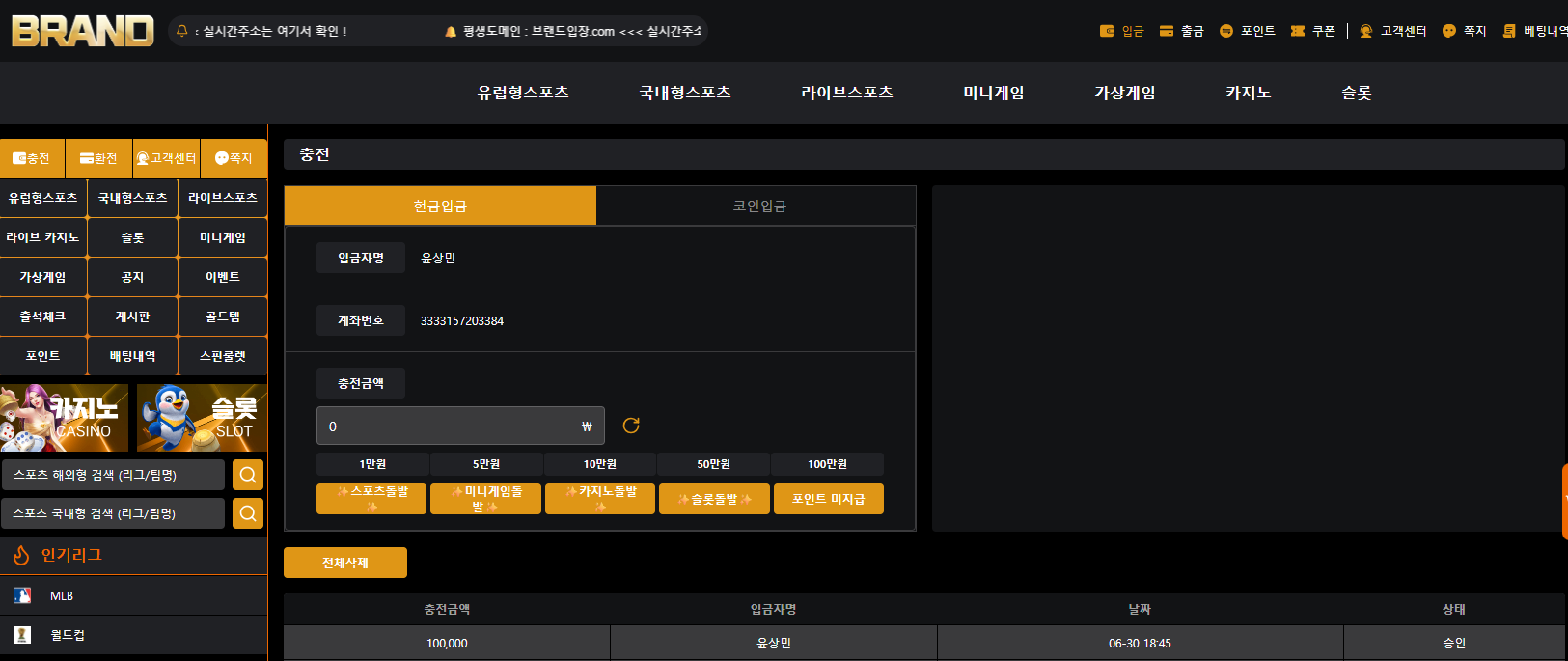This screenshot has width=1568, height=661.
Task: Click the BRAND logo
Action: (82, 31)
